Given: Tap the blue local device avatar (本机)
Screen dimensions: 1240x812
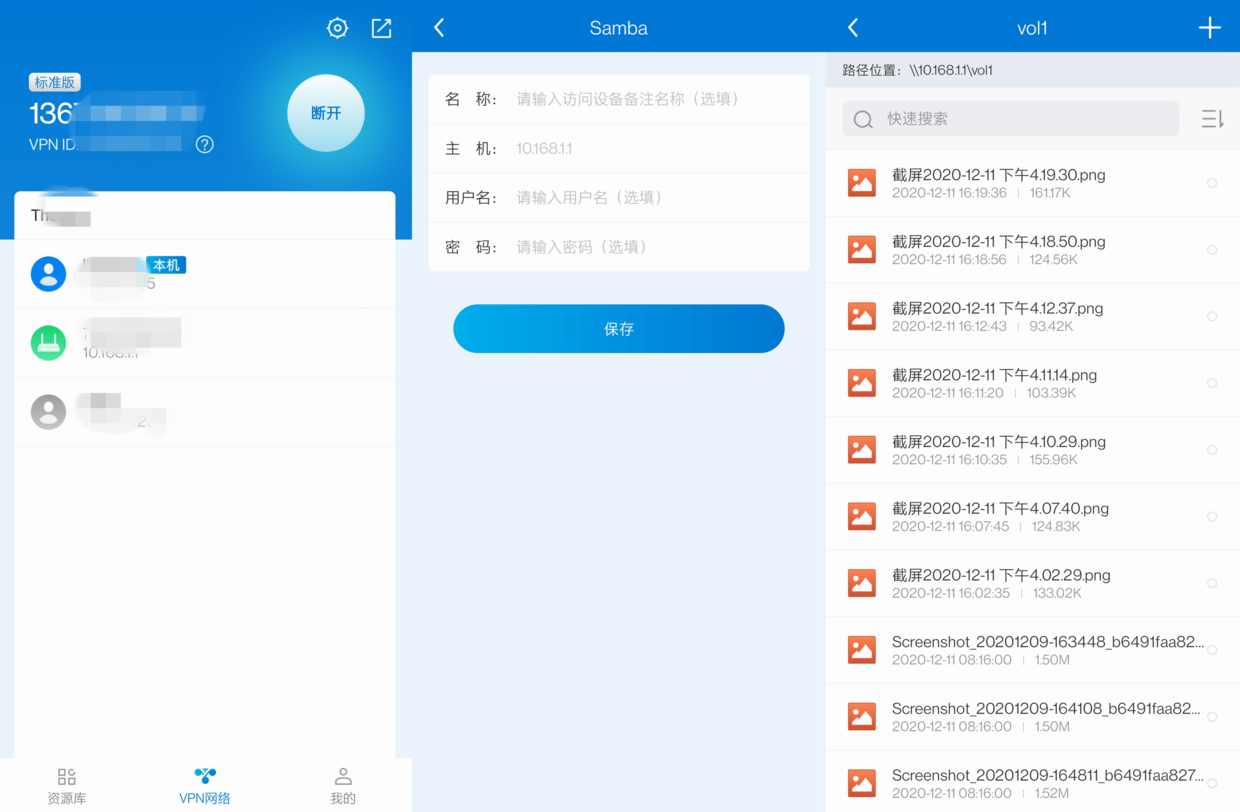Looking at the screenshot, I should (48, 274).
